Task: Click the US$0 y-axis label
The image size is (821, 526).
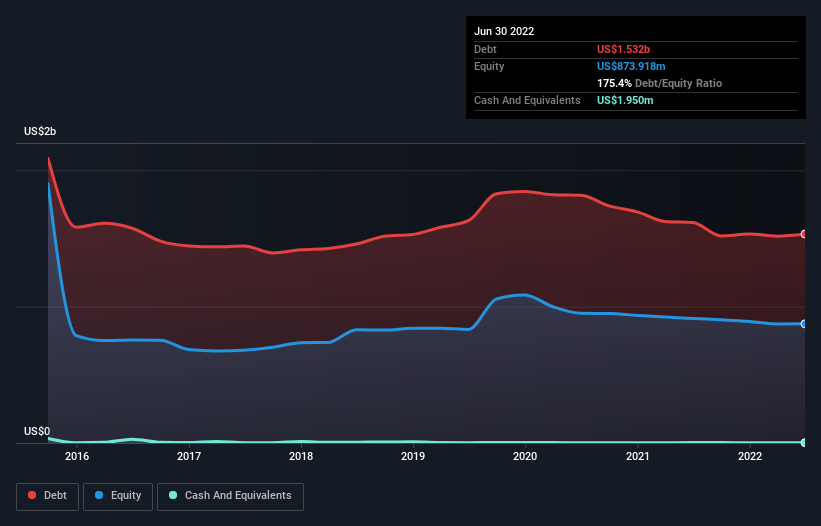Action: (x=37, y=431)
